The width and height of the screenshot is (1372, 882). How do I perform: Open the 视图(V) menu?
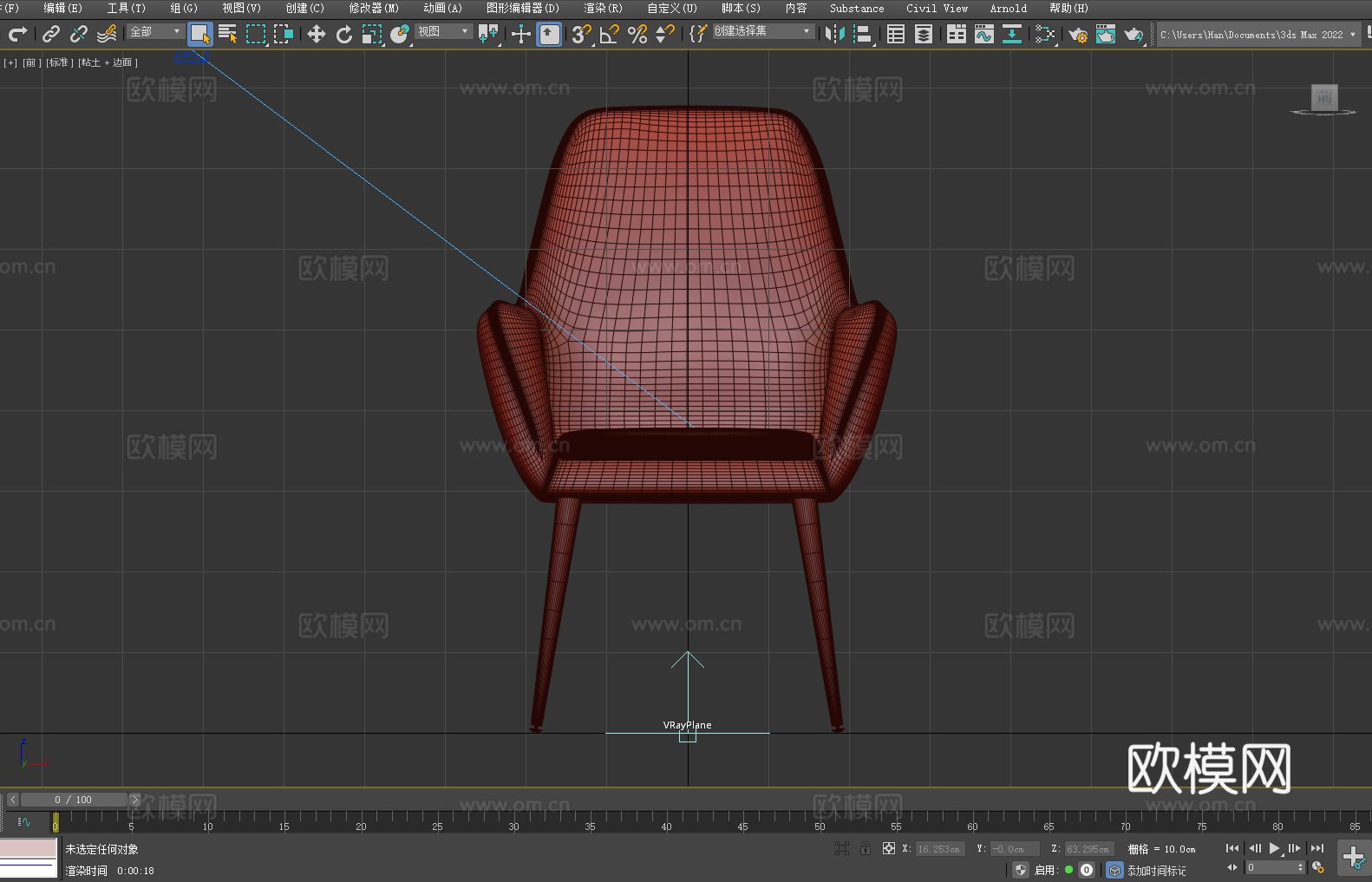(241, 8)
